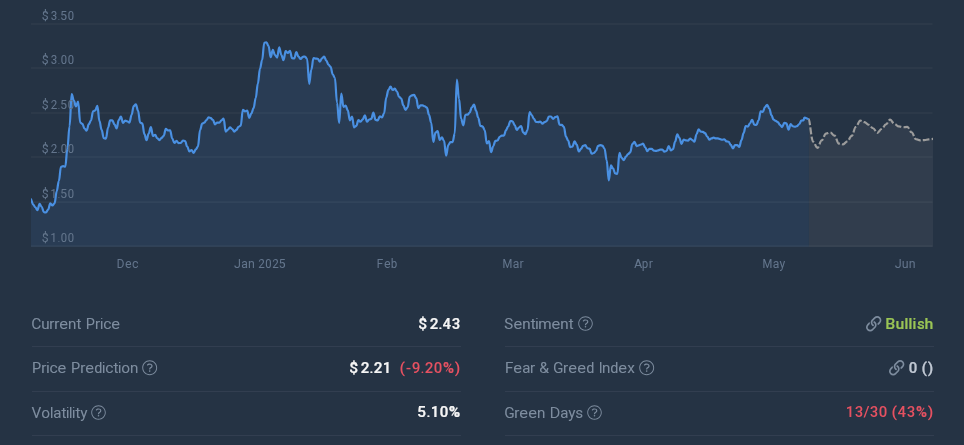Image resolution: width=964 pixels, height=445 pixels.
Task: Click the link icon next to 0 ()
Action: (896, 368)
